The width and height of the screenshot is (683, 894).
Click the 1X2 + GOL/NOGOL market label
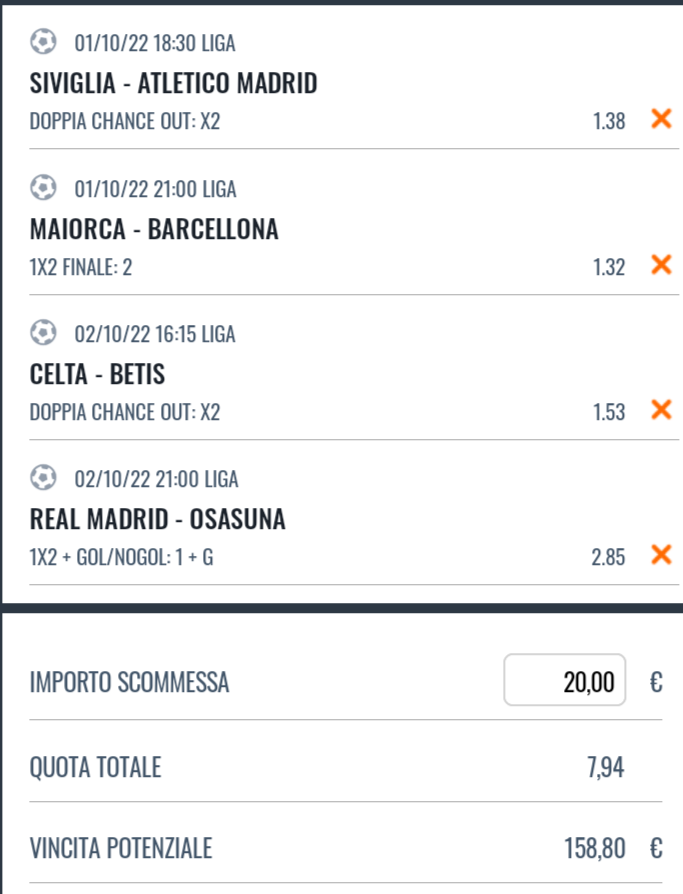click(100, 557)
